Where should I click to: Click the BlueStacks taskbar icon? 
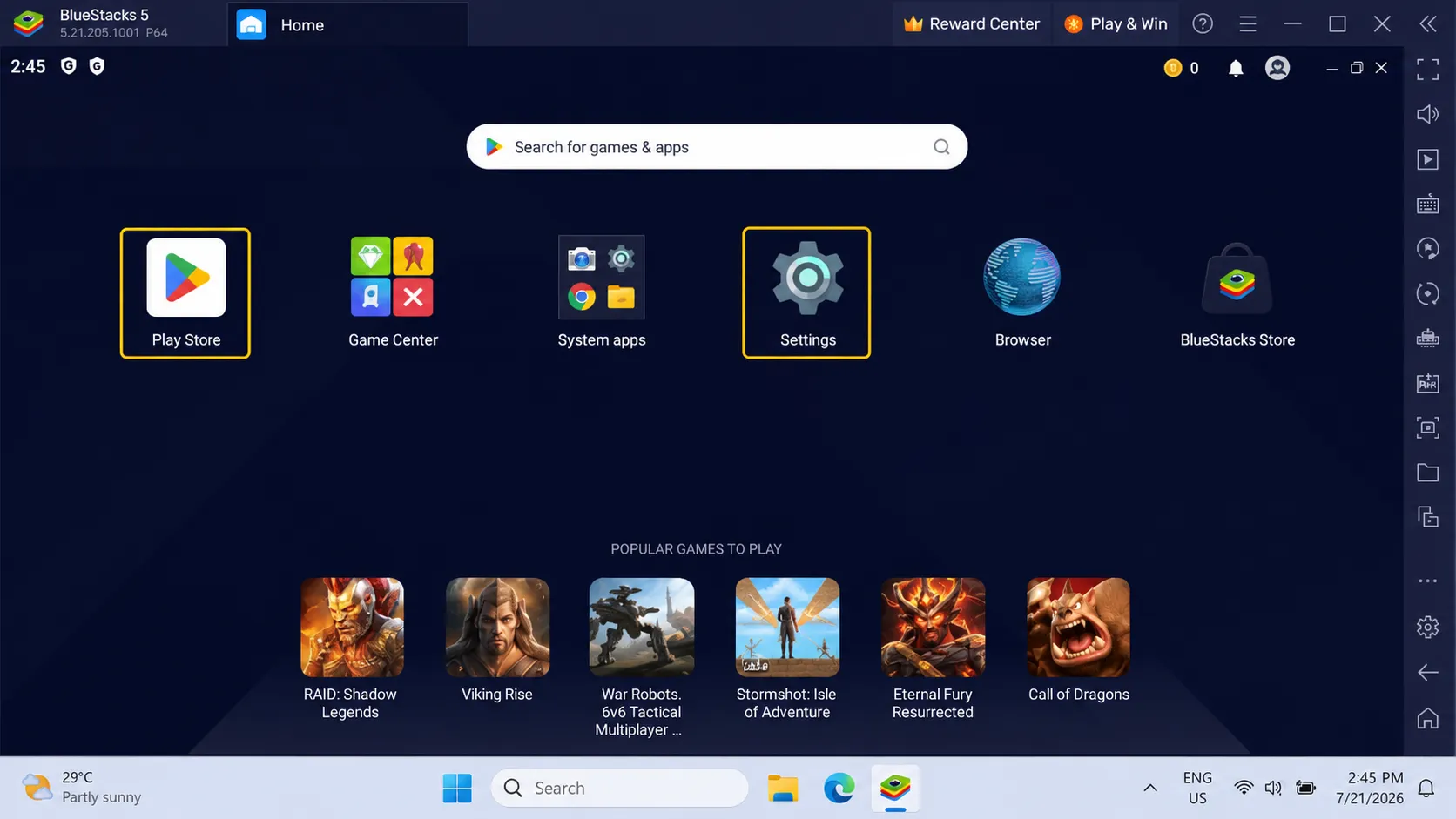point(895,788)
